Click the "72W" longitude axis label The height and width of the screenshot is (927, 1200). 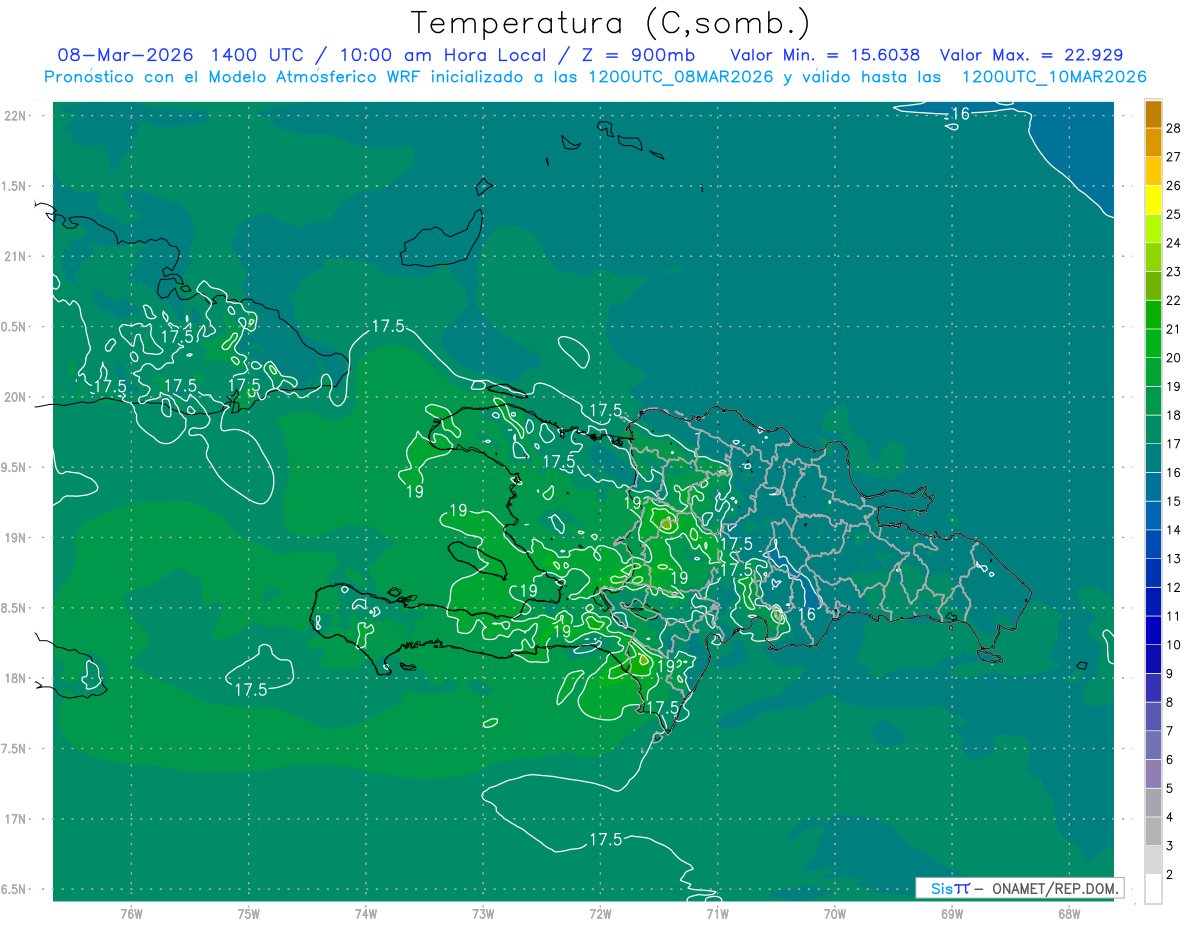coord(600,913)
